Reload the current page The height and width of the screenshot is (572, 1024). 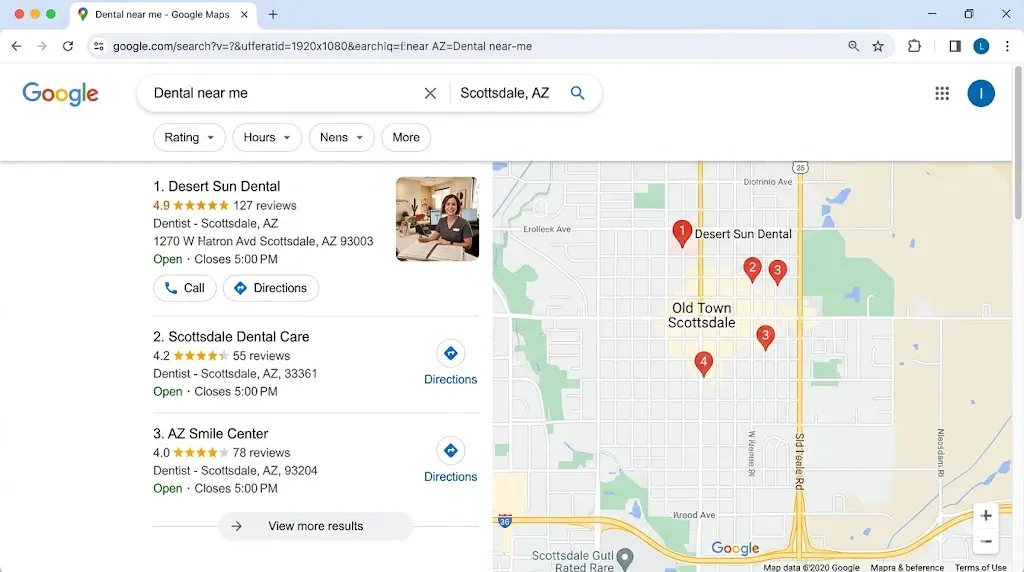pyautogui.click(x=68, y=46)
